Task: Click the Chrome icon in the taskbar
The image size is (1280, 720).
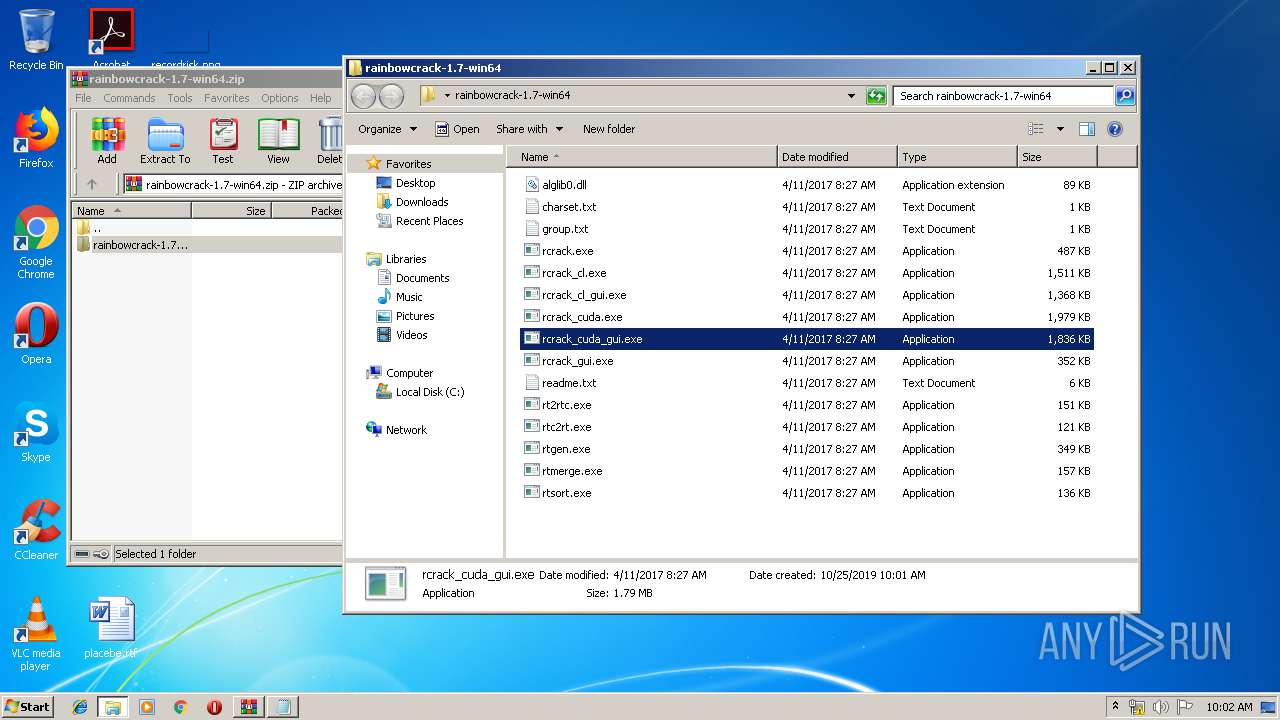Action: (180, 707)
